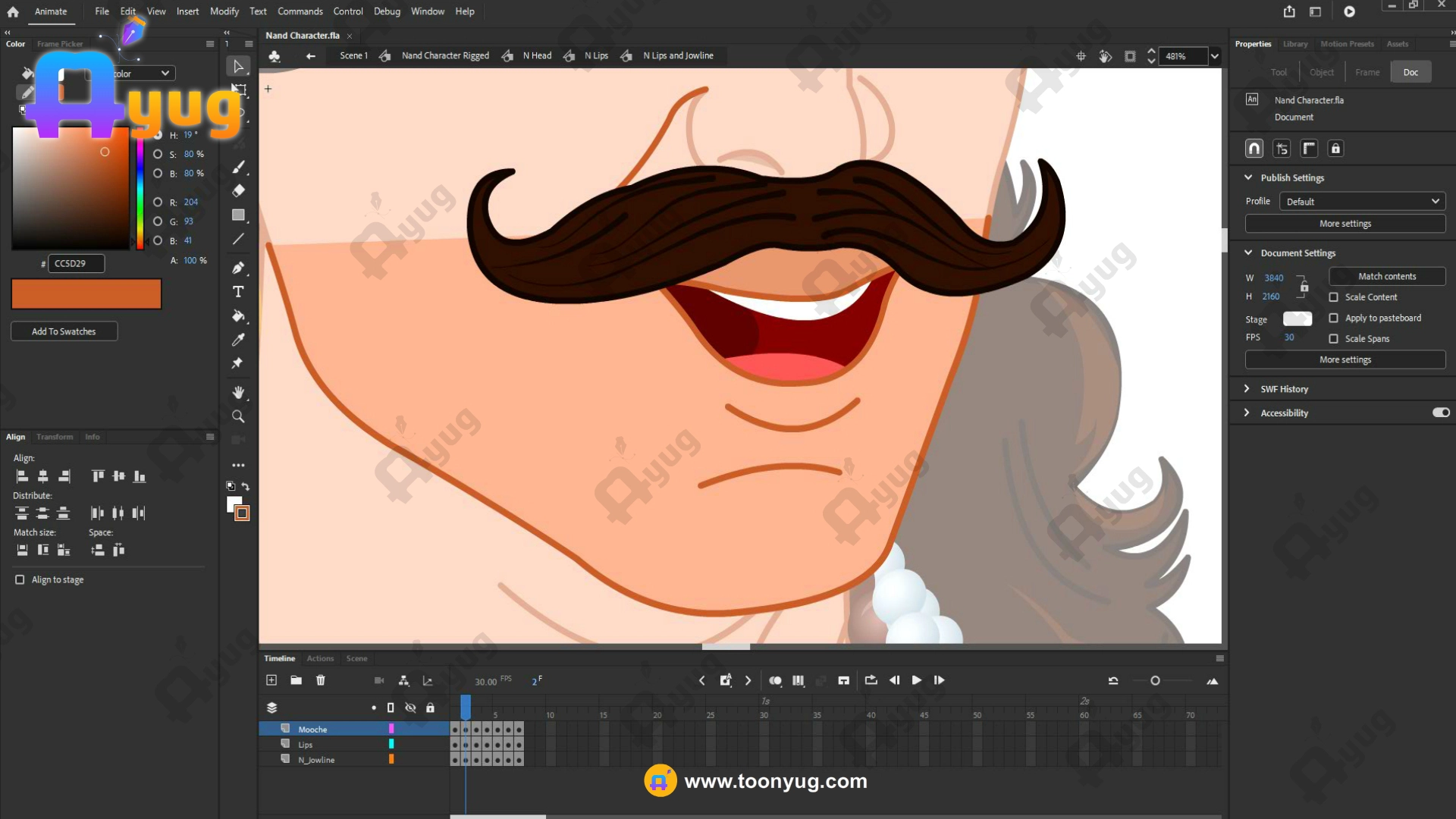The width and height of the screenshot is (1456, 819).
Task: Open the Modify menu
Action: coord(224,11)
